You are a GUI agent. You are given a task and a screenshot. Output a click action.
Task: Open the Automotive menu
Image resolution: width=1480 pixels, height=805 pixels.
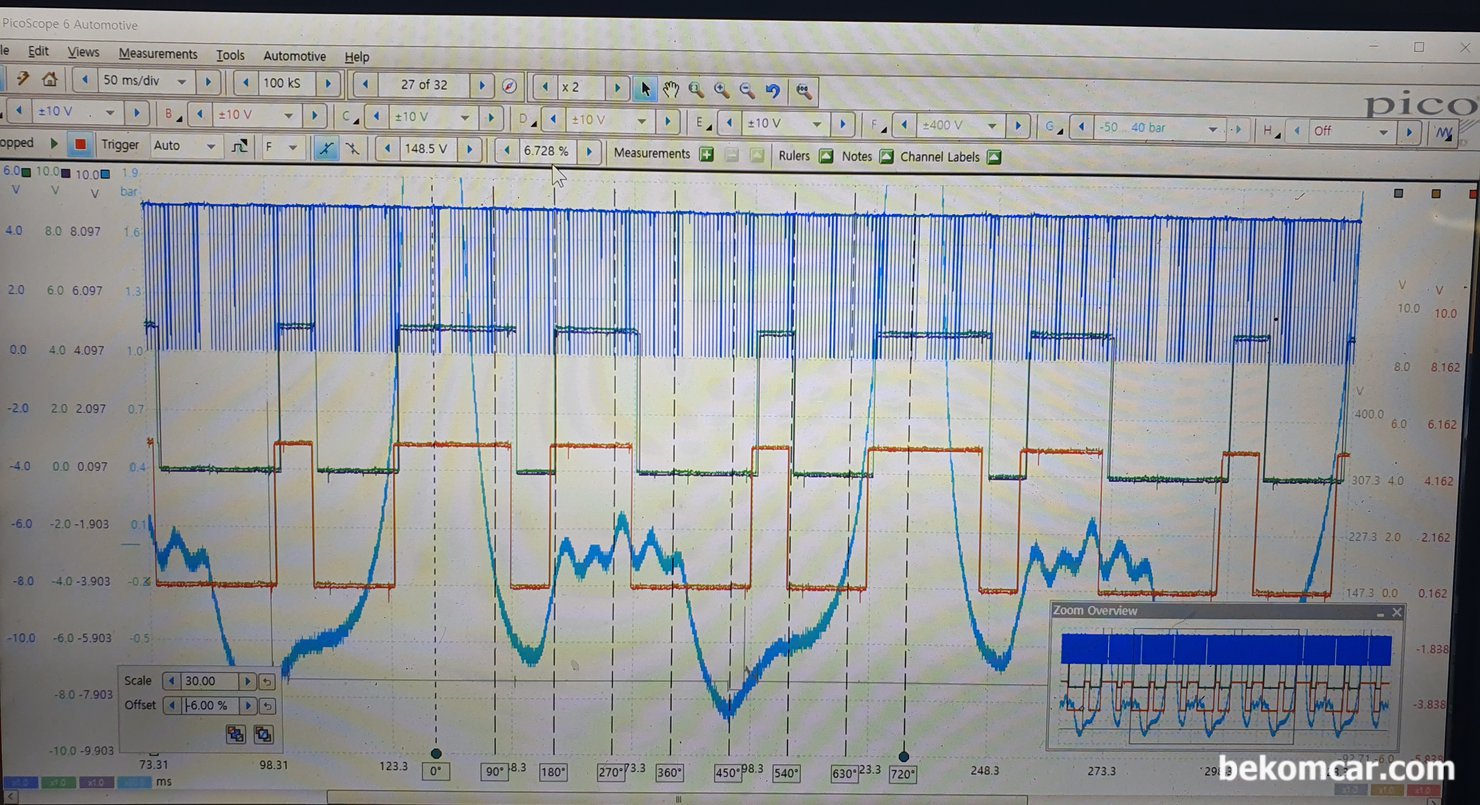[294, 56]
